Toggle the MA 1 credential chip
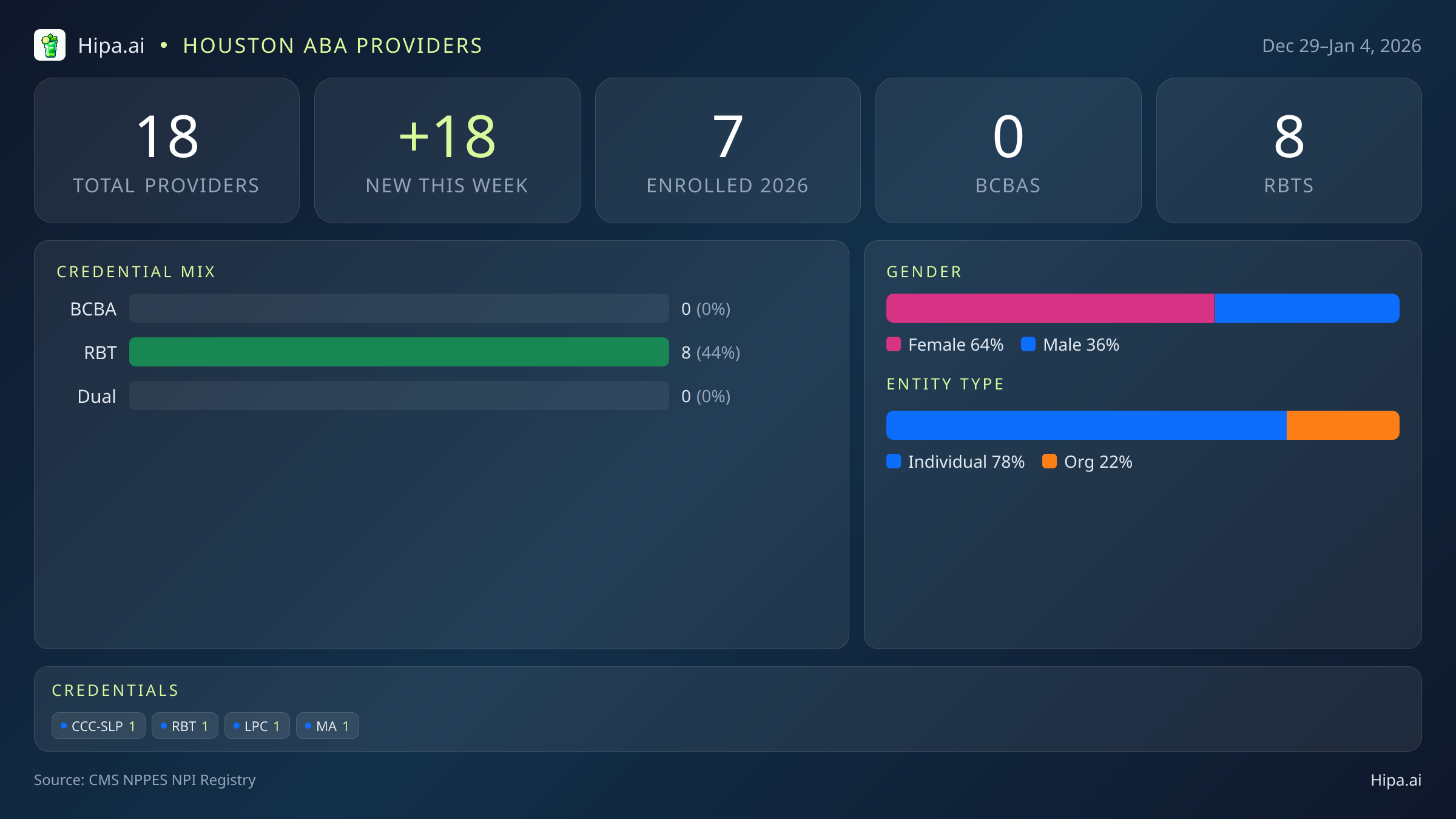 pos(327,726)
